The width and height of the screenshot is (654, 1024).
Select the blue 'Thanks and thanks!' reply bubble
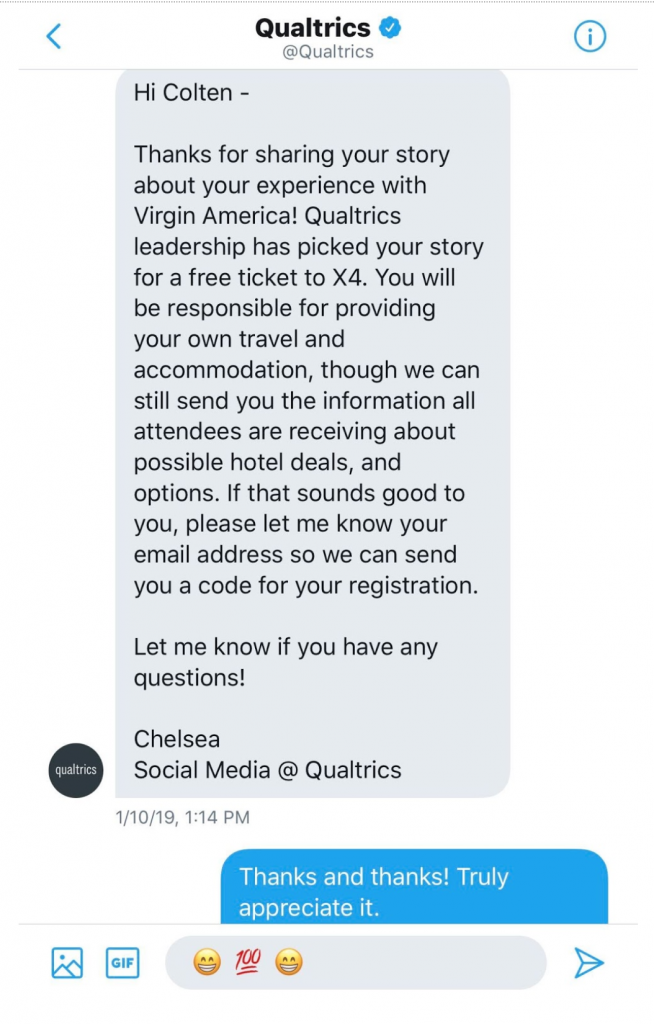coord(414,887)
